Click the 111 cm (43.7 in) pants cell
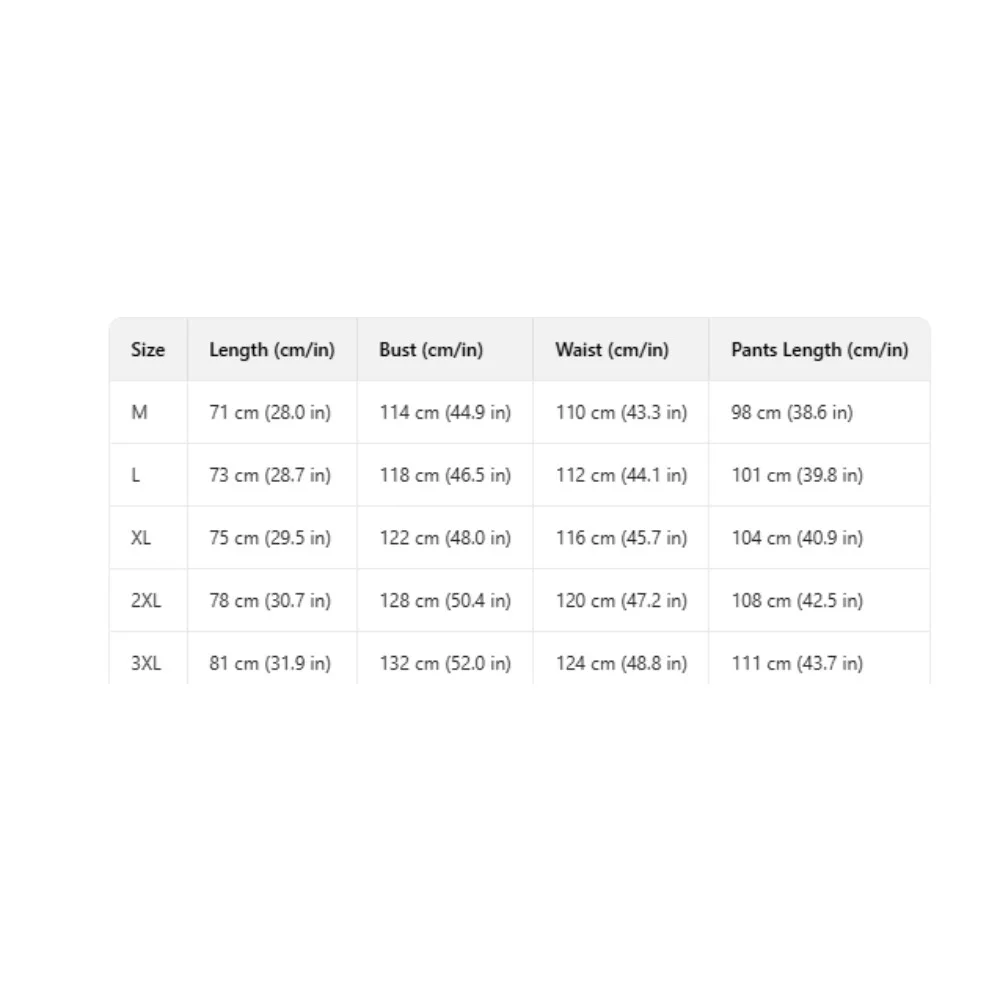1000x1000 pixels. pyautogui.click(x=797, y=663)
